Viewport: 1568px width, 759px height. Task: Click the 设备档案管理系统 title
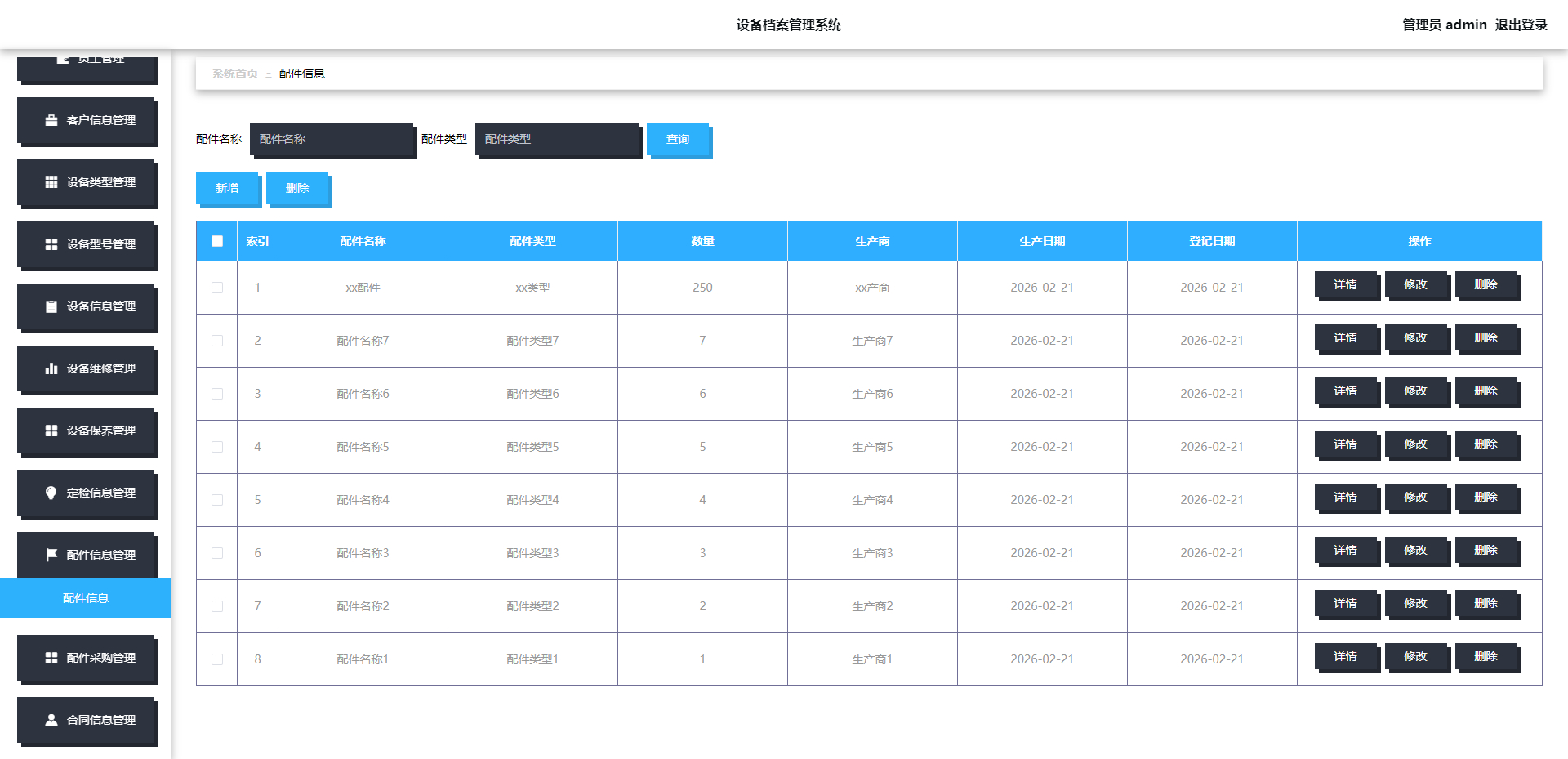788,25
